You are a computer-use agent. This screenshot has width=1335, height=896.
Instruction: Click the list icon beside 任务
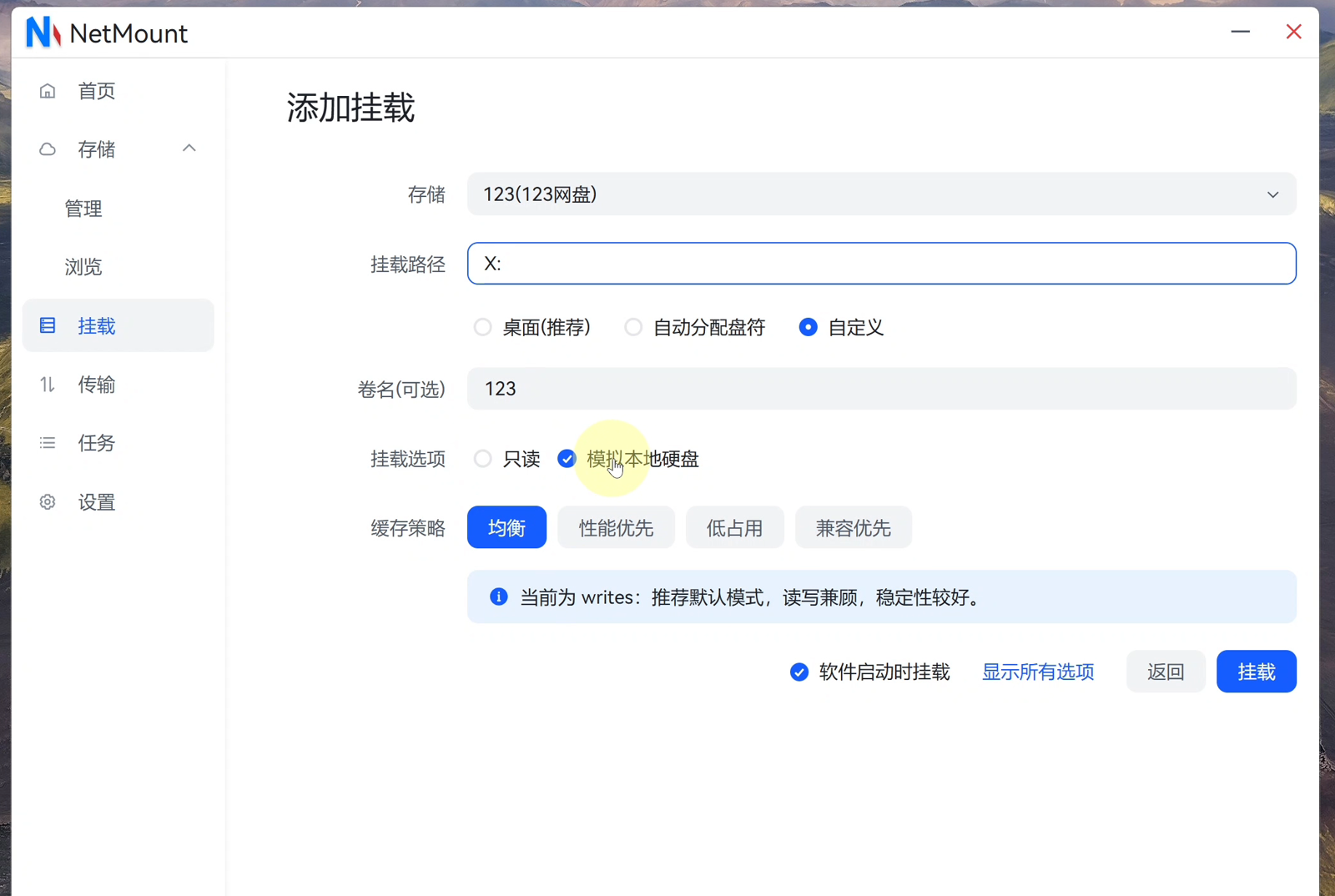click(x=48, y=443)
